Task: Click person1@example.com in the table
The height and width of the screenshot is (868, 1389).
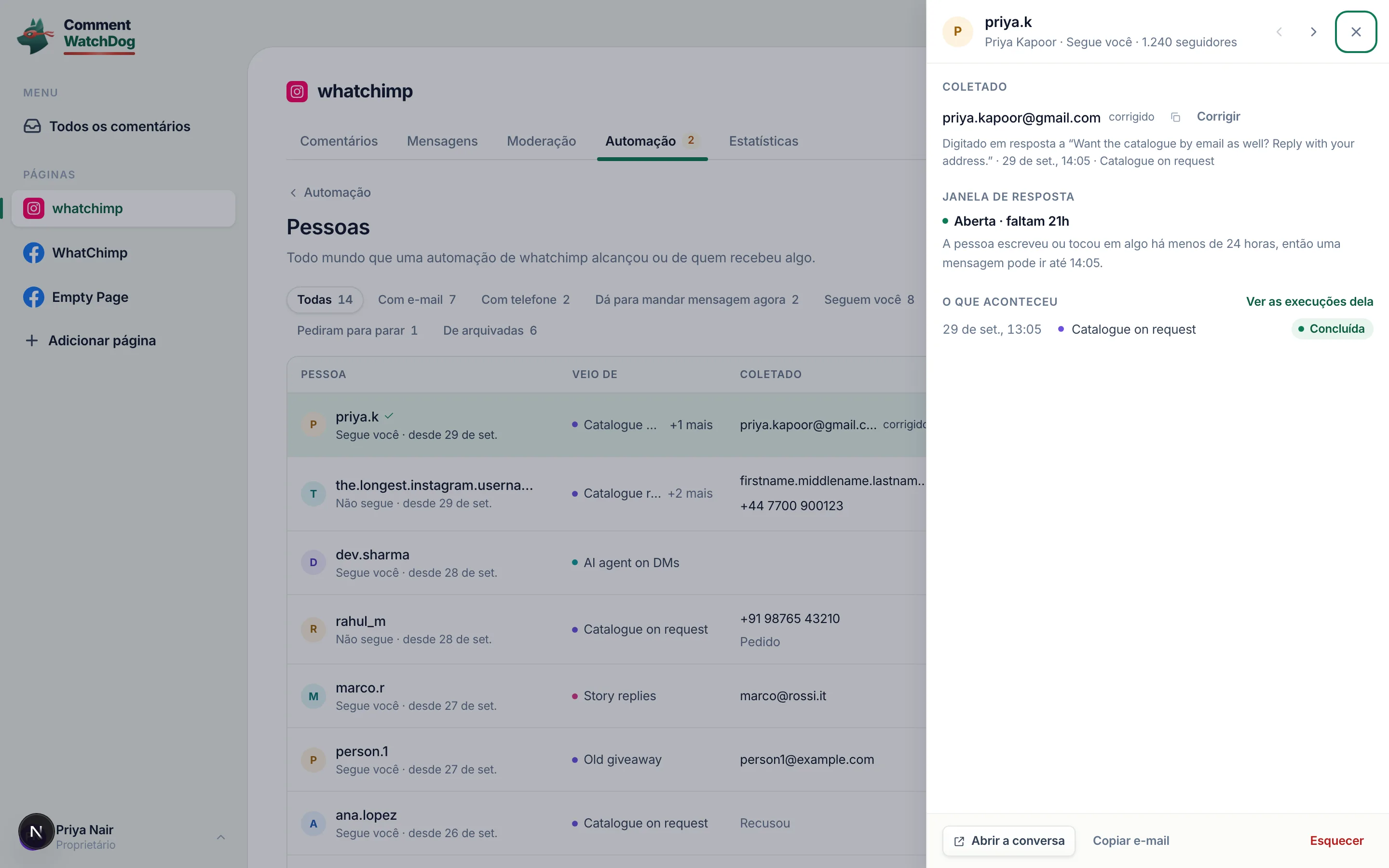Action: [x=806, y=759]
